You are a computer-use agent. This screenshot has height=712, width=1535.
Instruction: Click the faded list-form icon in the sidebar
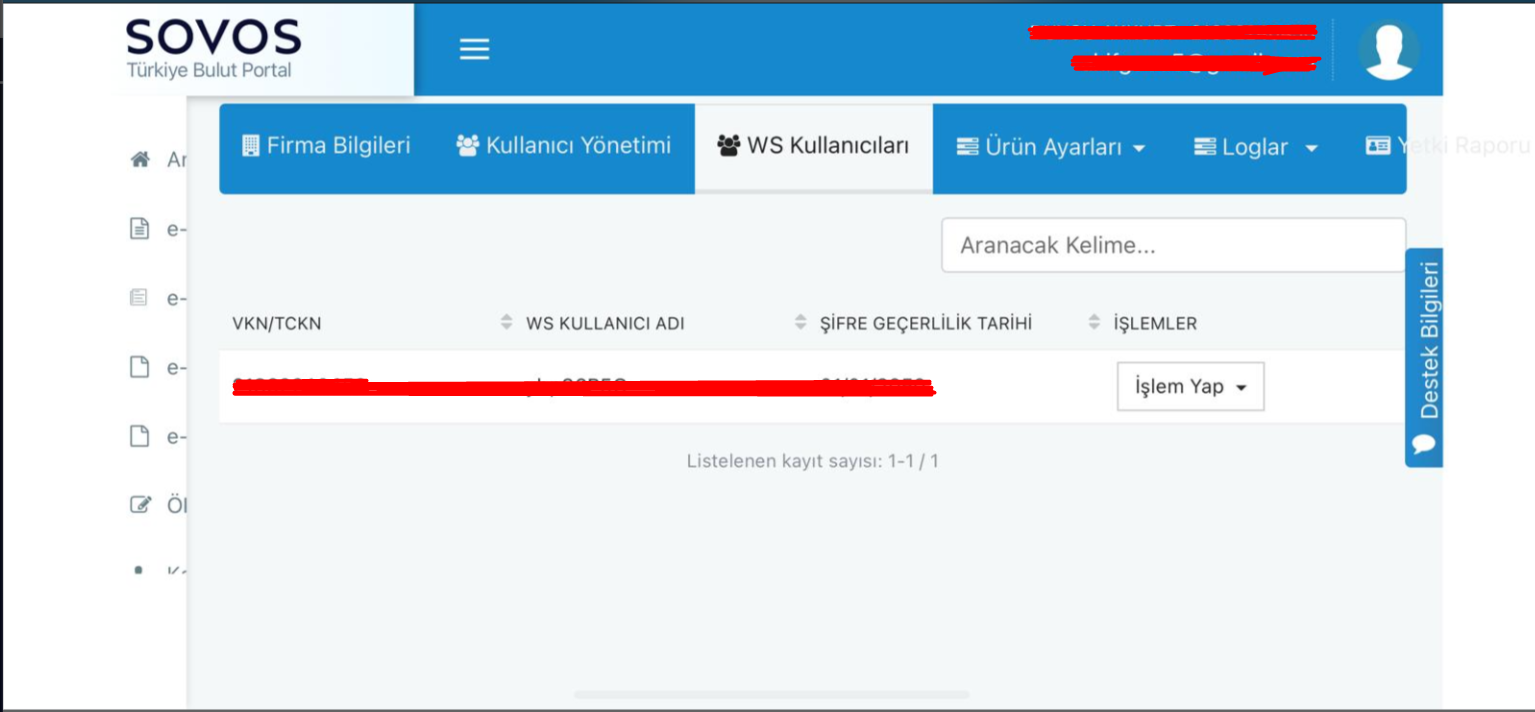coord(141,298)
